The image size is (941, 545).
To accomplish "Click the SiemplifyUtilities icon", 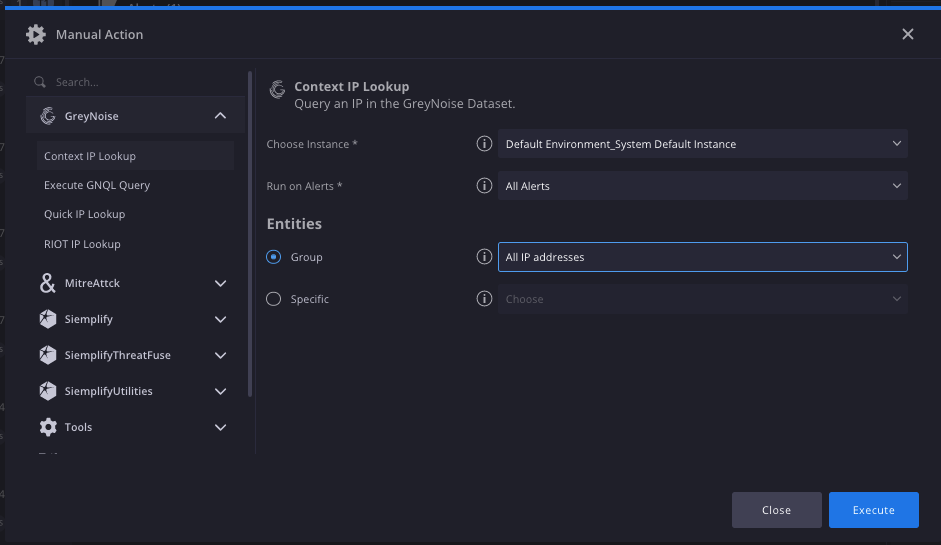I will point(48,391).
